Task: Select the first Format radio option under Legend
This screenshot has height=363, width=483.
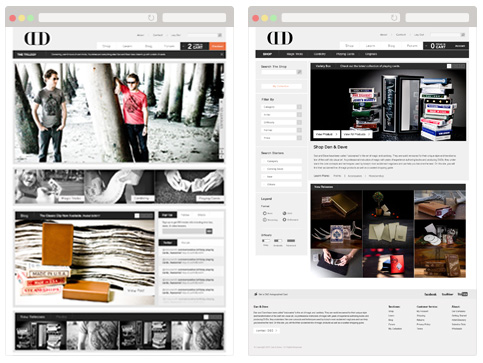Action: click(x=265, y=213)
